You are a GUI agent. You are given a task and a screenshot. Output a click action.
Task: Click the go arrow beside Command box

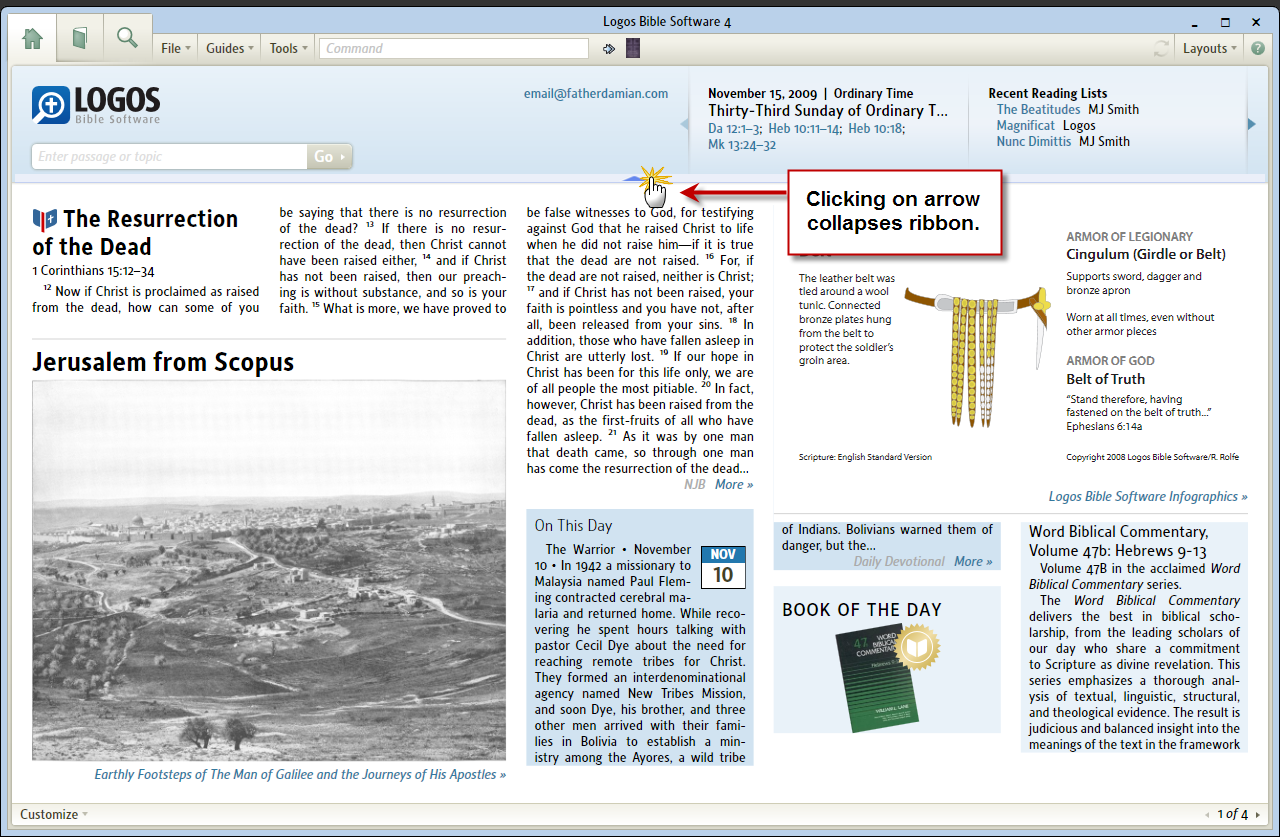pos(608,48)
